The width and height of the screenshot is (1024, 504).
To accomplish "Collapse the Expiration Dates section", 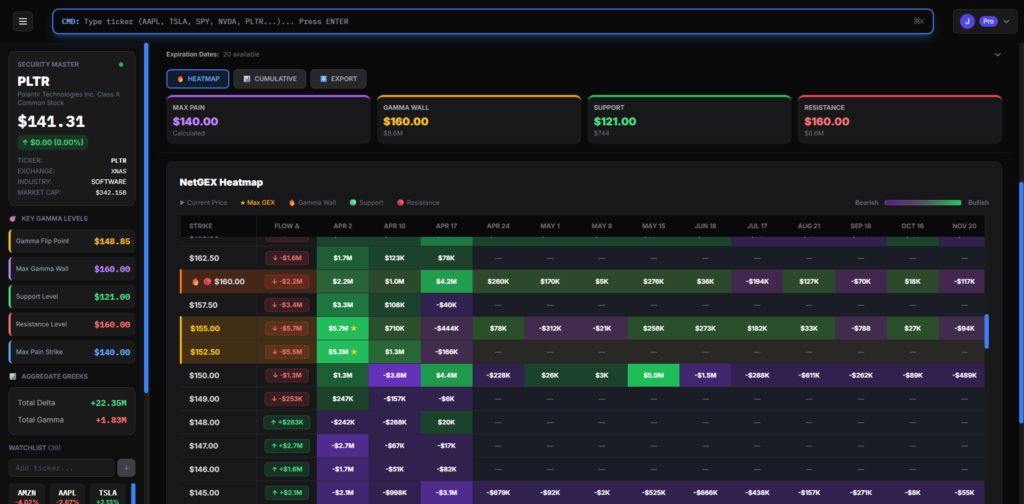I will 997,54.
